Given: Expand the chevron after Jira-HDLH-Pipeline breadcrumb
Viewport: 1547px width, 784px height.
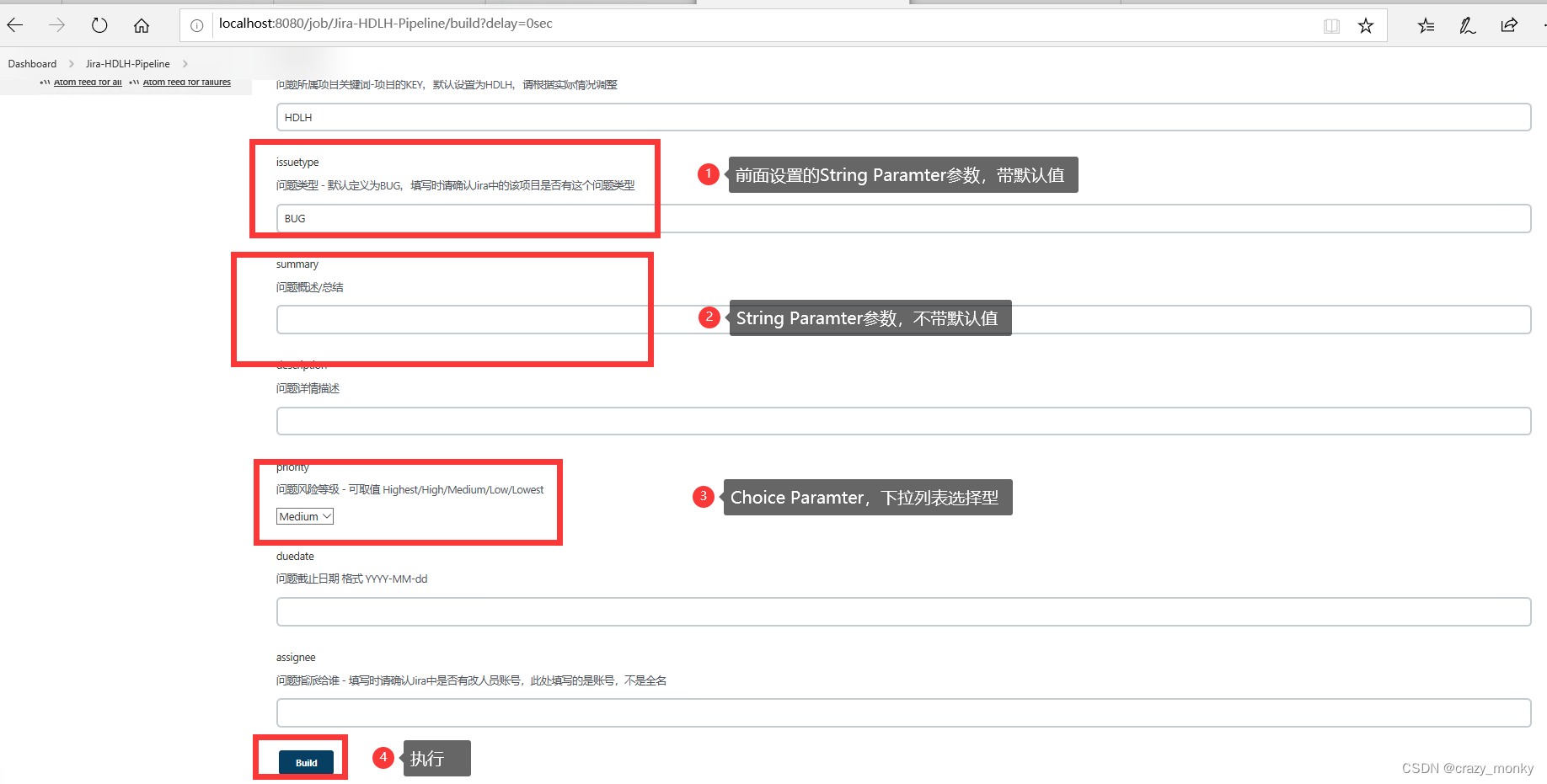Looking at the screenshot, I should [x=185, y=63].
